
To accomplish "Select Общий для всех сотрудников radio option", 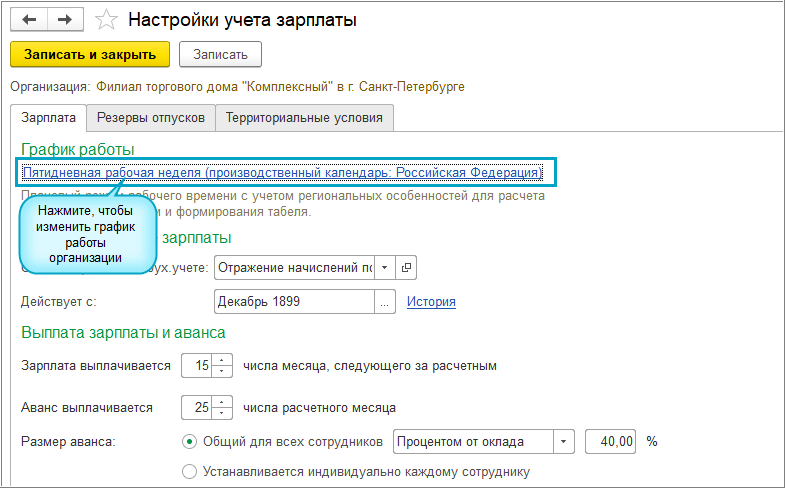I will 190,441.
